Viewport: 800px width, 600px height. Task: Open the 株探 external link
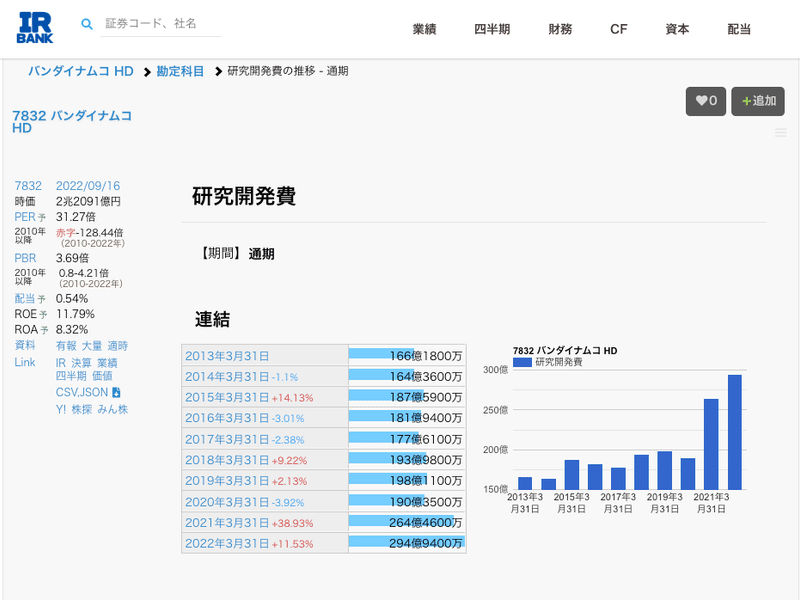tap(82, 409)
